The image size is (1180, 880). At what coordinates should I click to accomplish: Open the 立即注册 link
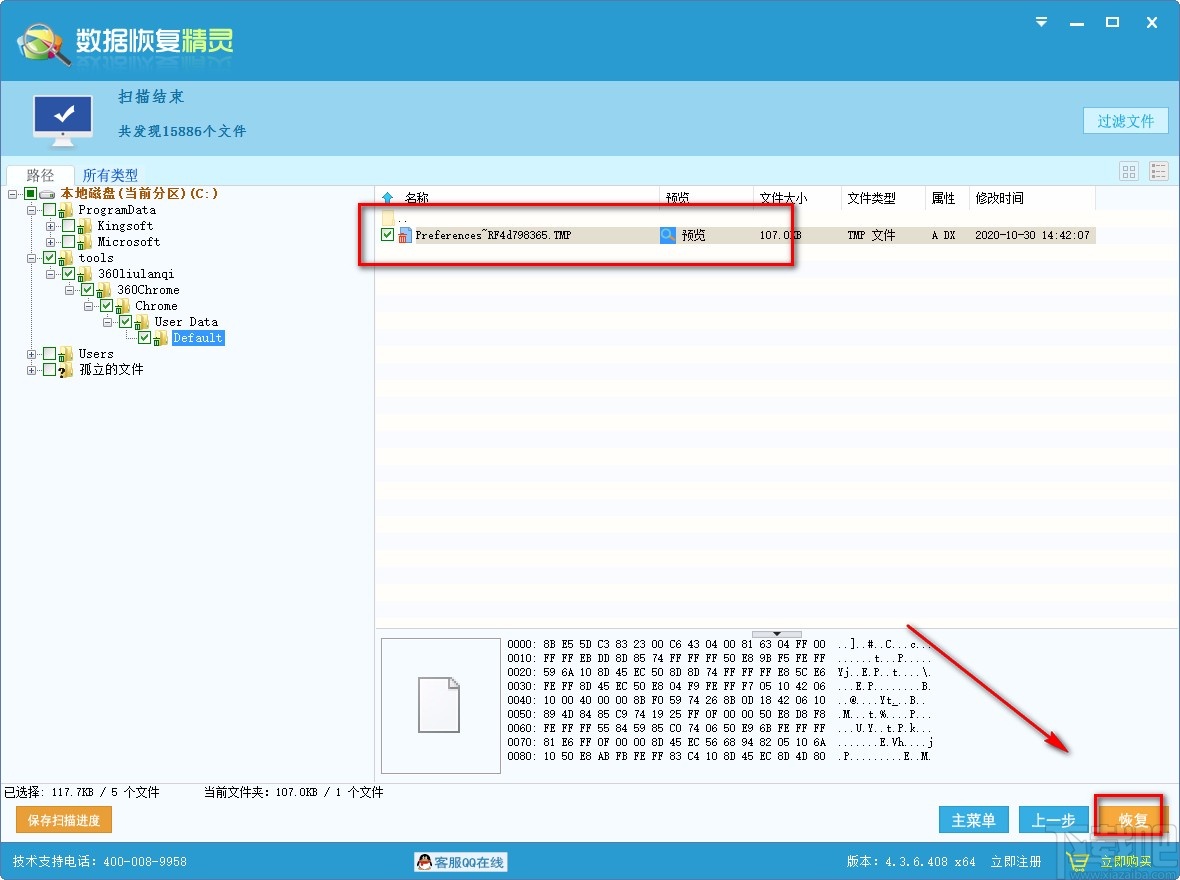click(1016, 862)
